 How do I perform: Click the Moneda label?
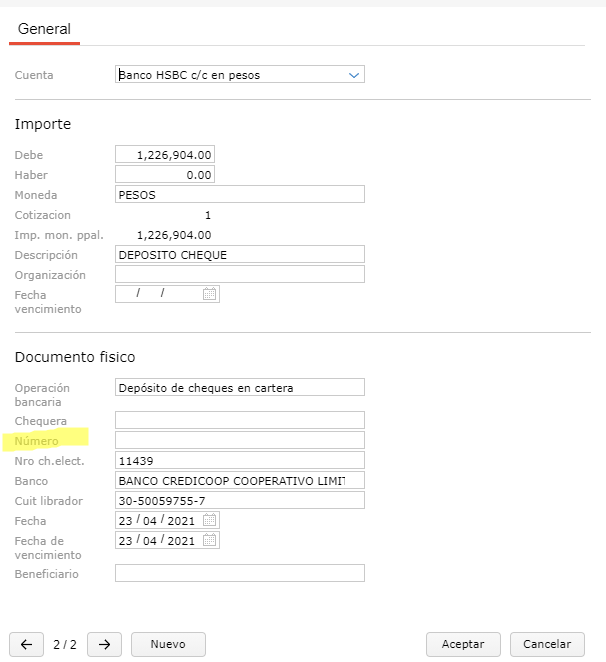pos(36,195)
